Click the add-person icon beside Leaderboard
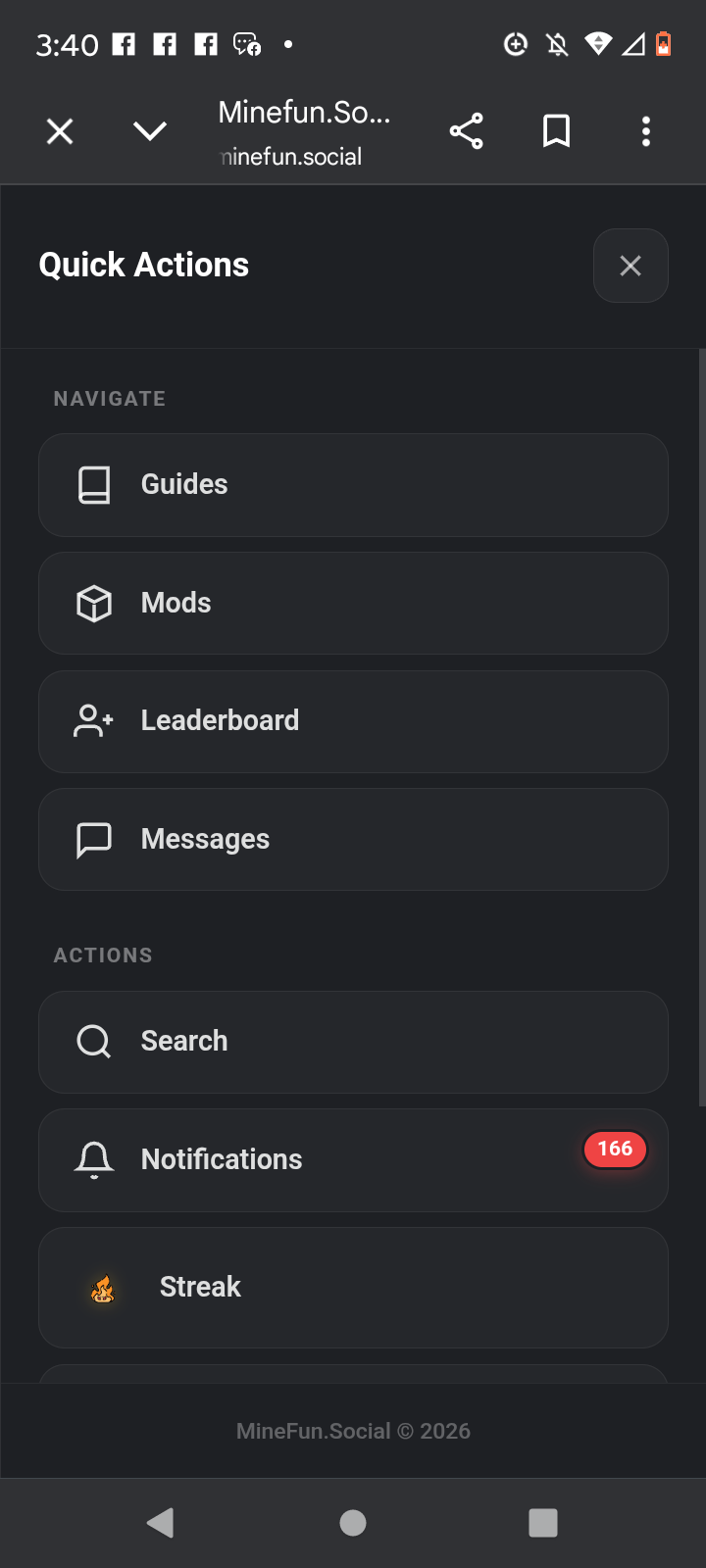Viewport: 706px width, 1568px height. [94, 721]
